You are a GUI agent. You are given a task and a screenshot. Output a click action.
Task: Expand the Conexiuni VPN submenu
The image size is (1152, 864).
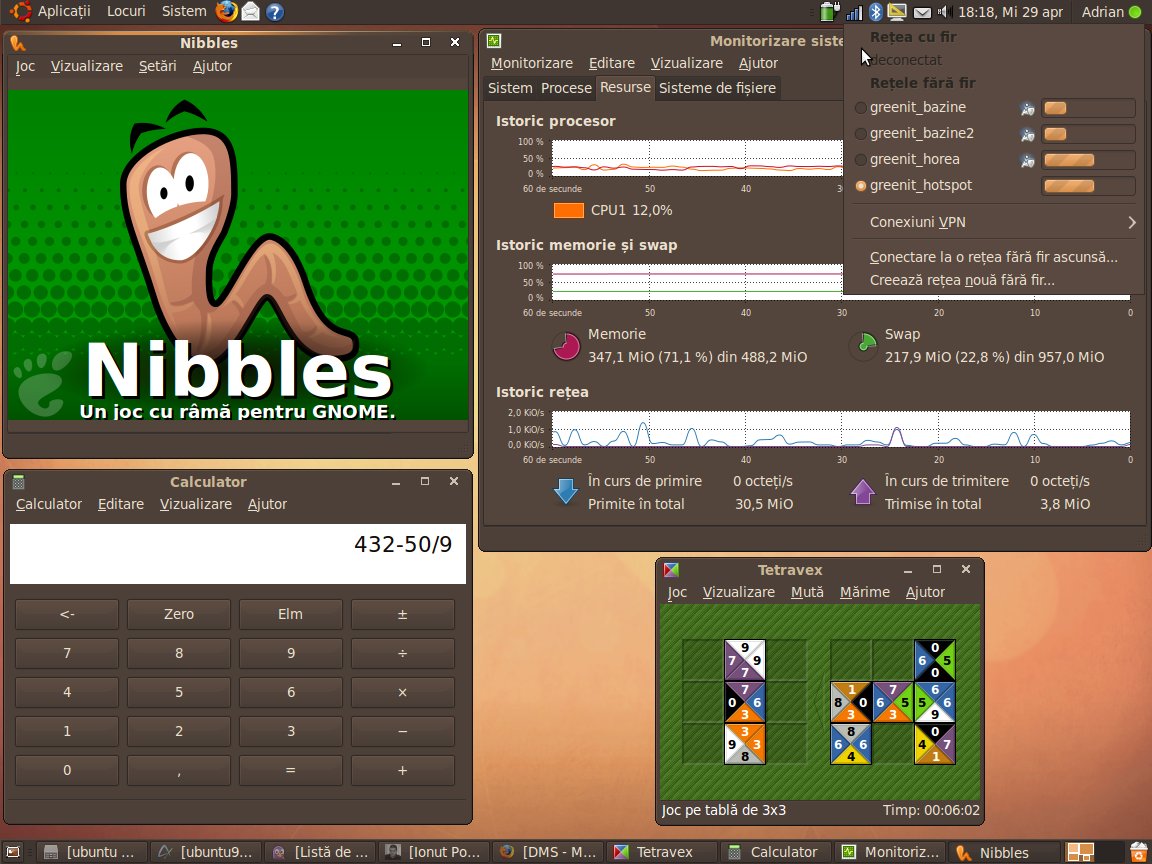point(994,222)
